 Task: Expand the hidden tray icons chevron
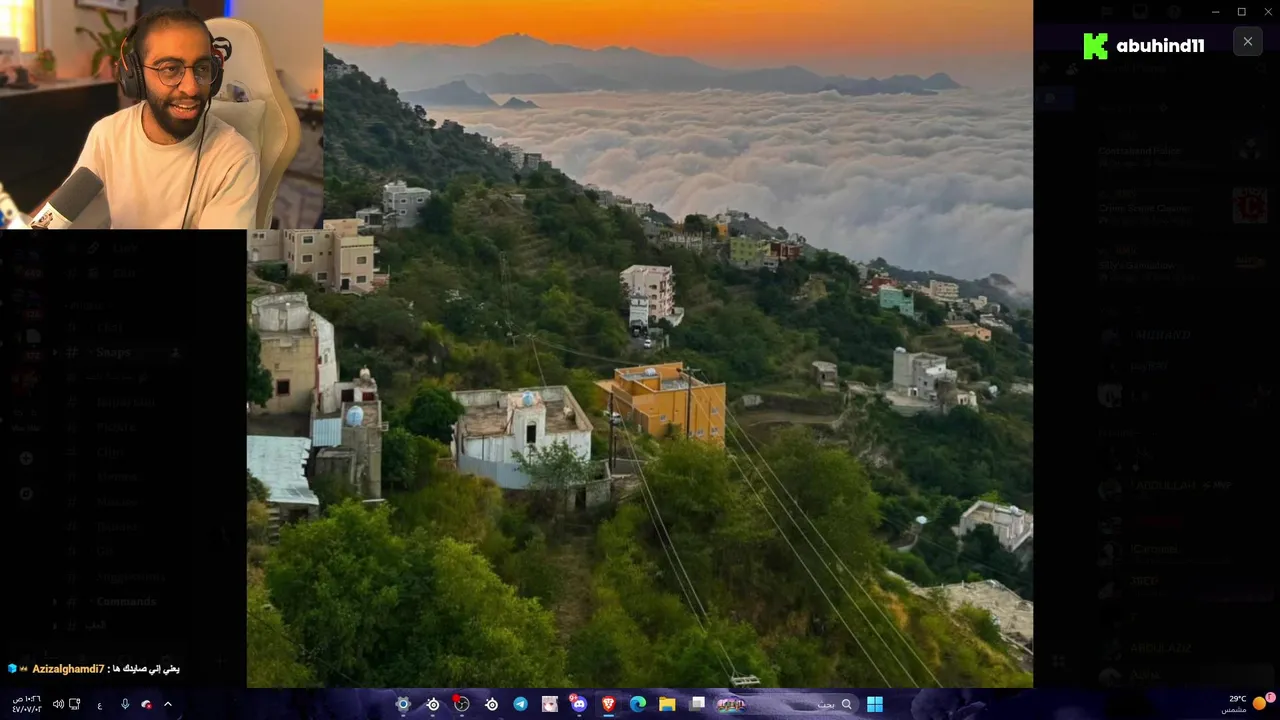click(x=168, y=704)
